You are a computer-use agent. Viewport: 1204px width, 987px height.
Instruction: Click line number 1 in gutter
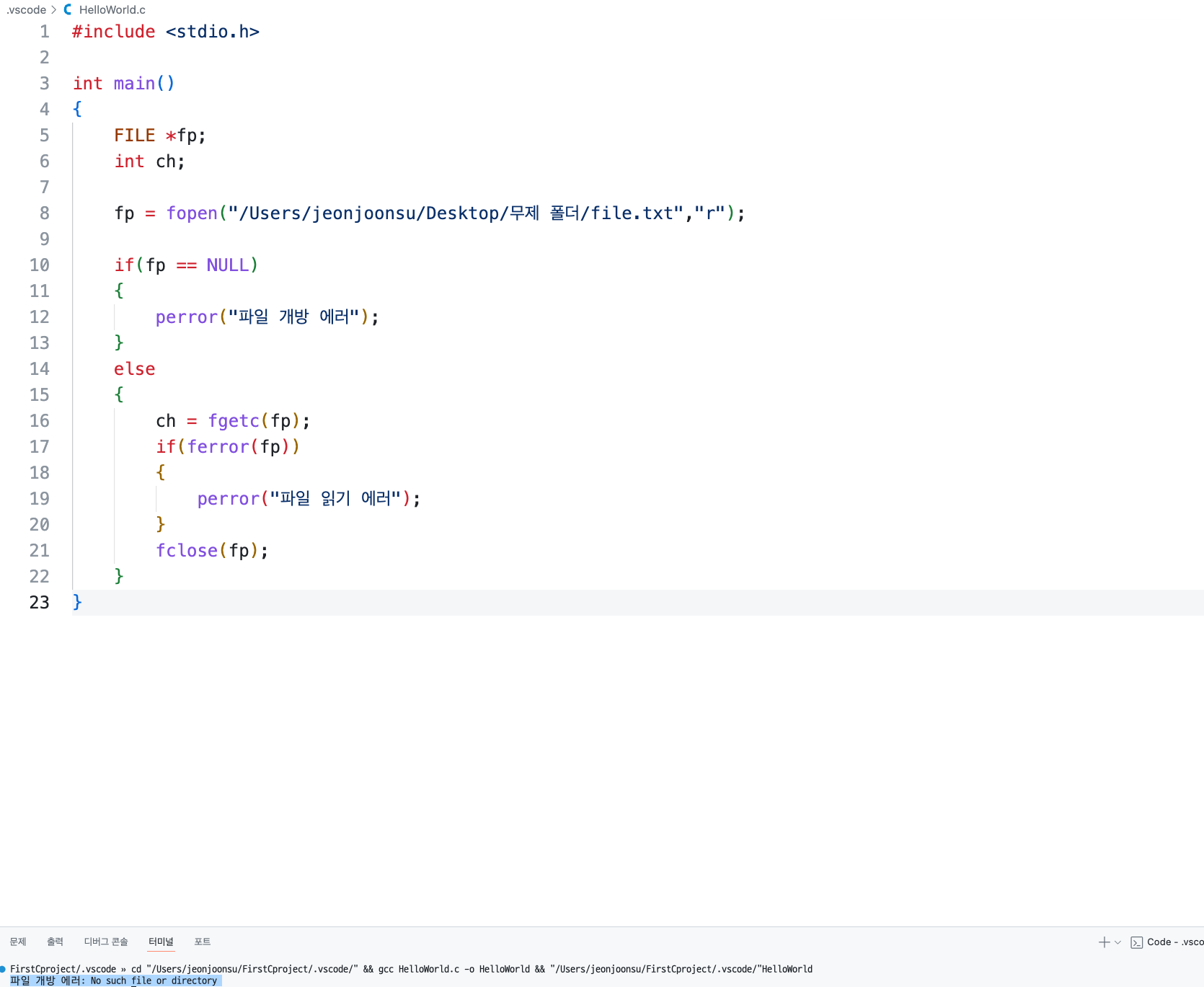45,32
